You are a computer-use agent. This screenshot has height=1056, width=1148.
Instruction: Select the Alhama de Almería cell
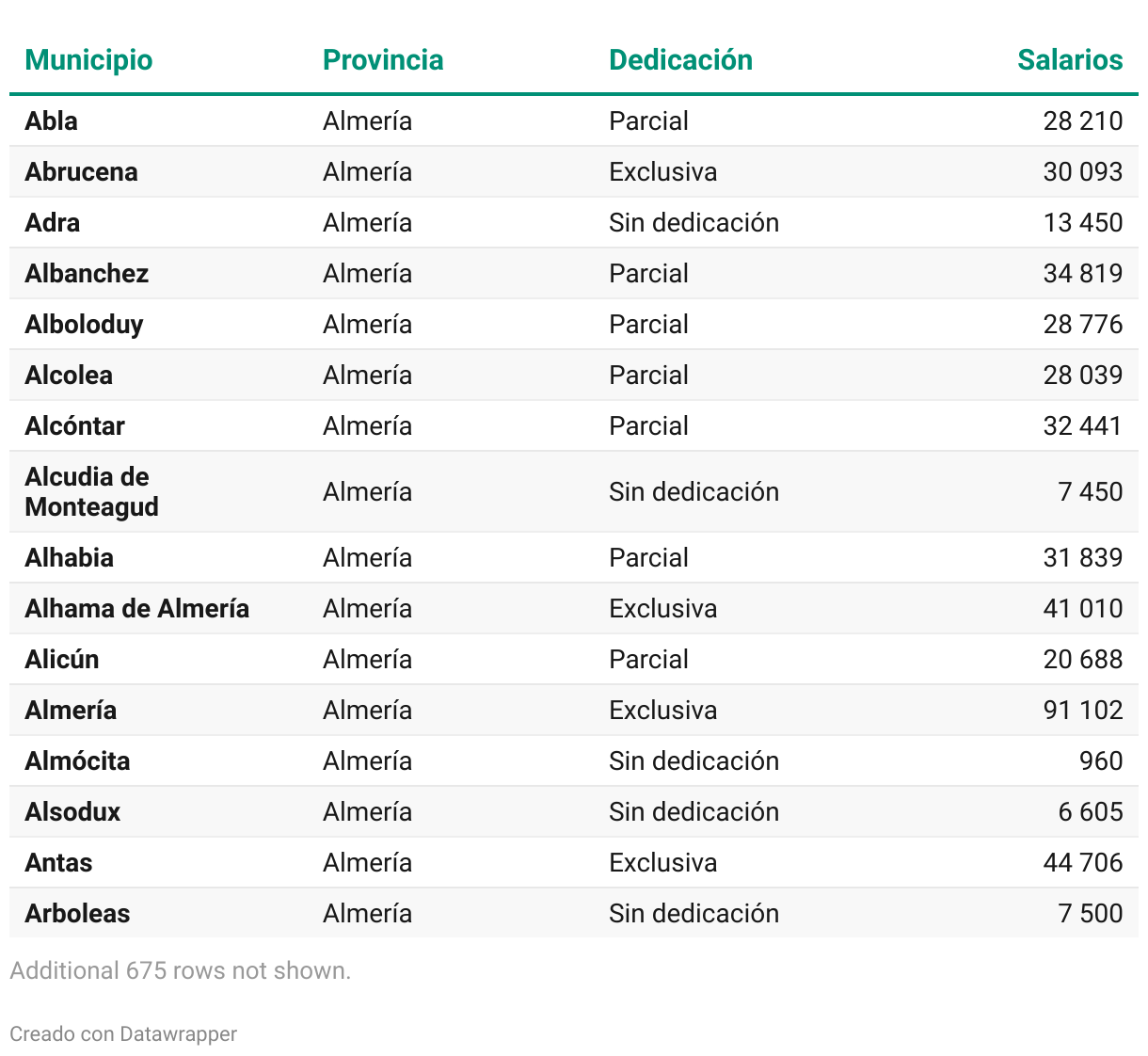(x=137, y=609)
